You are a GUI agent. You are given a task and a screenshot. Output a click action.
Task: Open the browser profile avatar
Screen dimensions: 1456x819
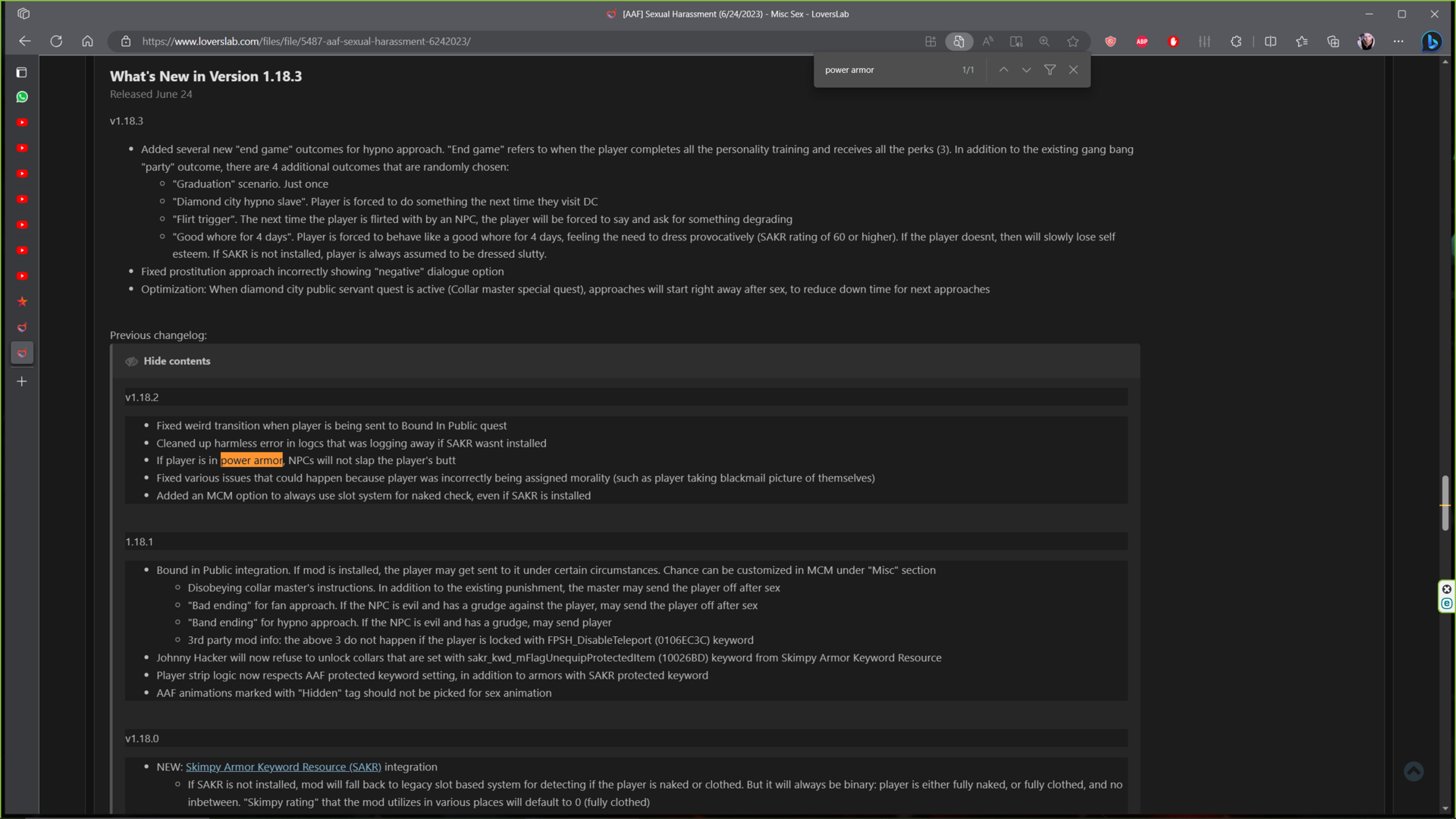(1366, 42)
